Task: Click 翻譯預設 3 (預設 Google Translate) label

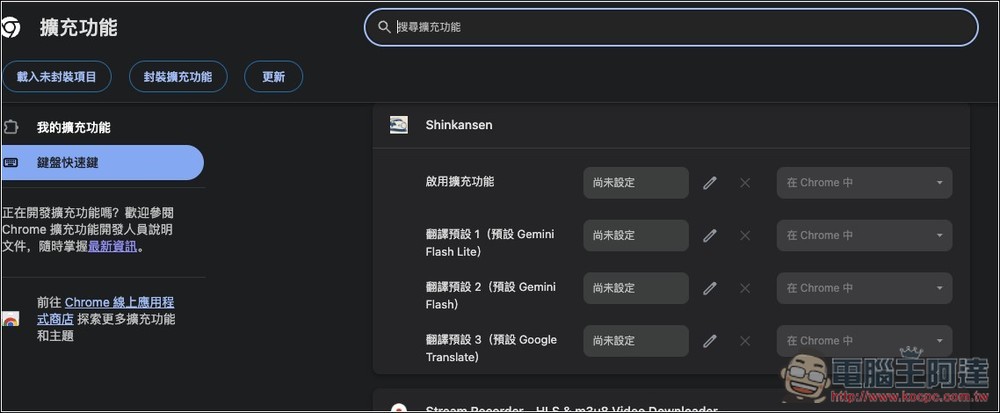Action: pos(491,349)
